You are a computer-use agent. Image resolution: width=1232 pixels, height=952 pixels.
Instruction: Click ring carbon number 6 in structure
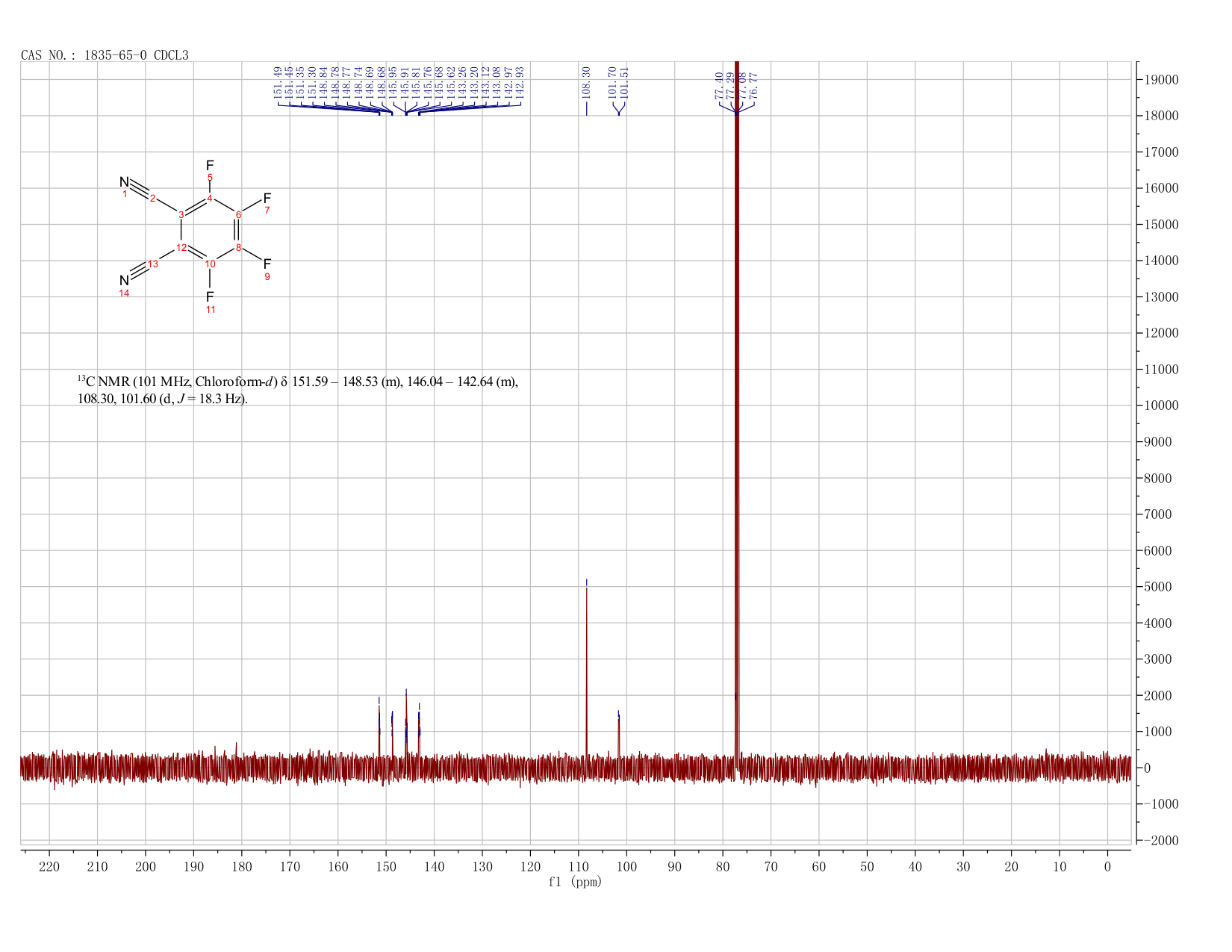pos(238,215)
